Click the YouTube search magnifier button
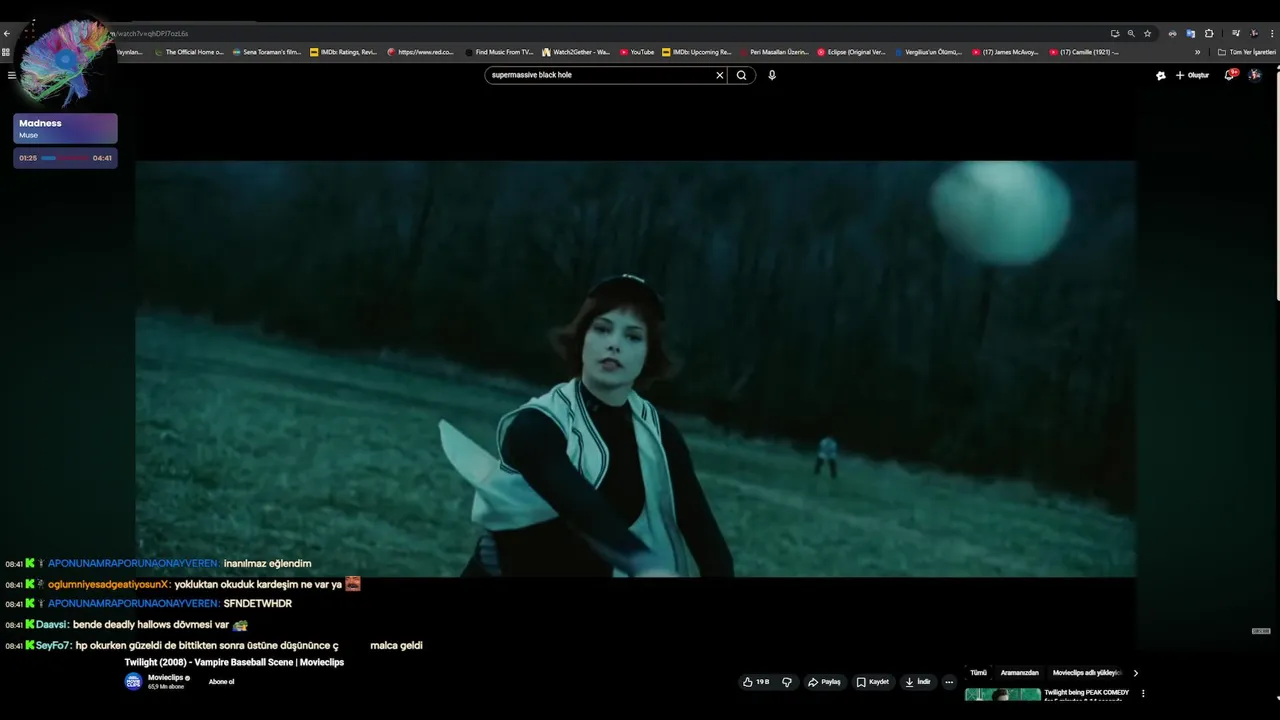The width and height of the screenshot is (1280, 720). pyautogui.click(x=741, y=75)
